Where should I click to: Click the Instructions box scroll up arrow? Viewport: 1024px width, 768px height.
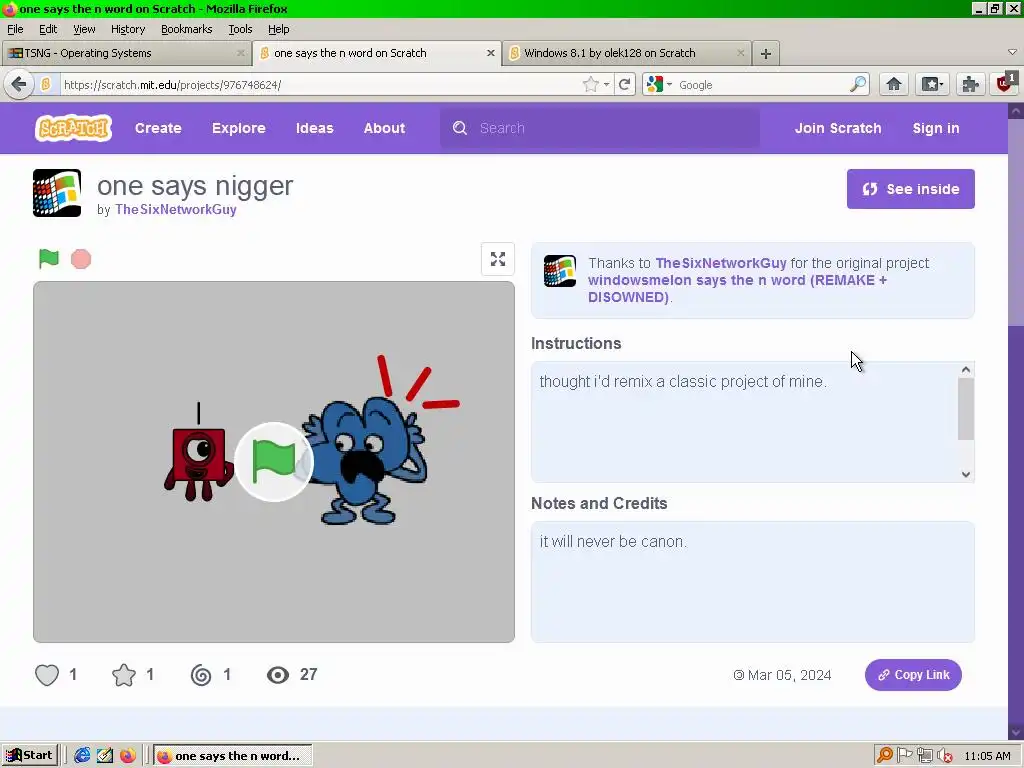(966, 370)
